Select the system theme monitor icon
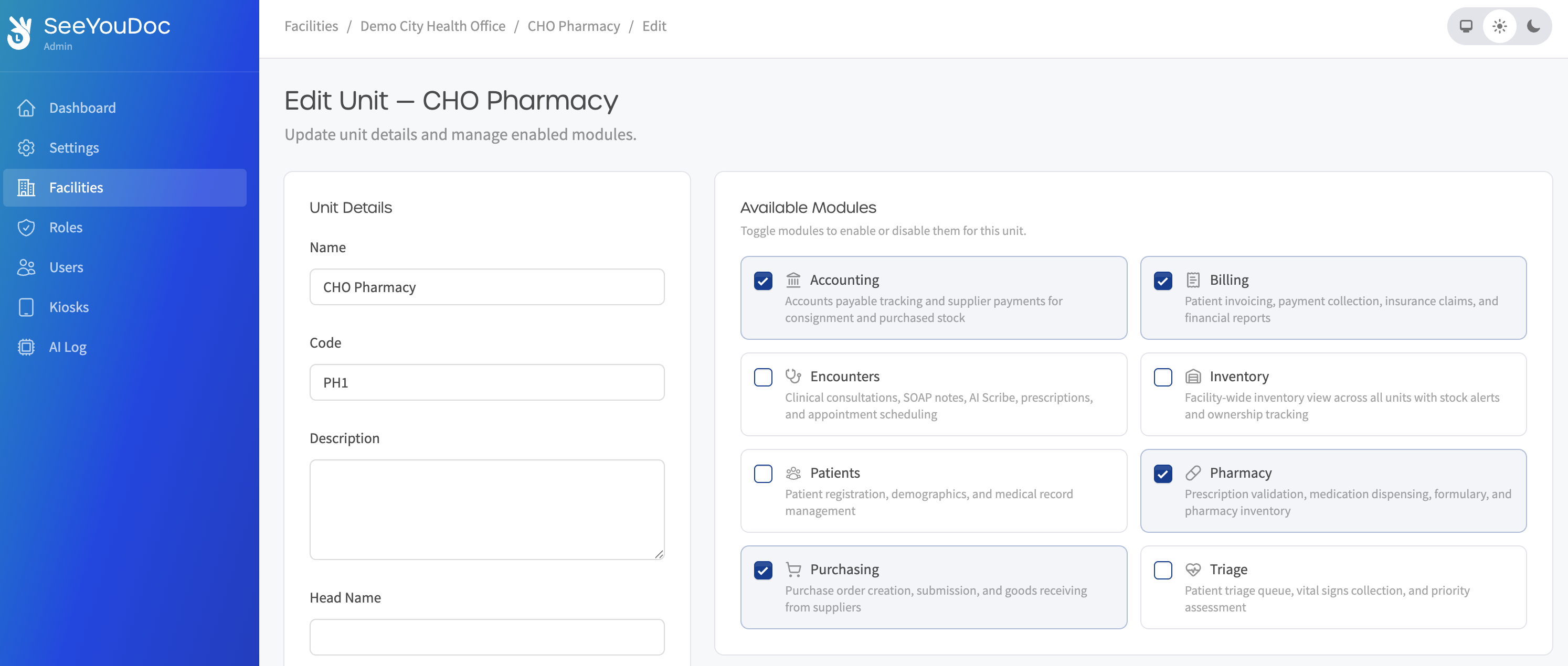This screenshot has width=1568, height=666. [x=1466, y=26]
